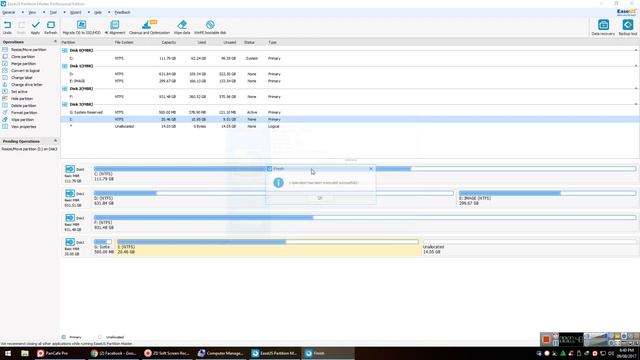Open the Feedback menu

(122, 12)
